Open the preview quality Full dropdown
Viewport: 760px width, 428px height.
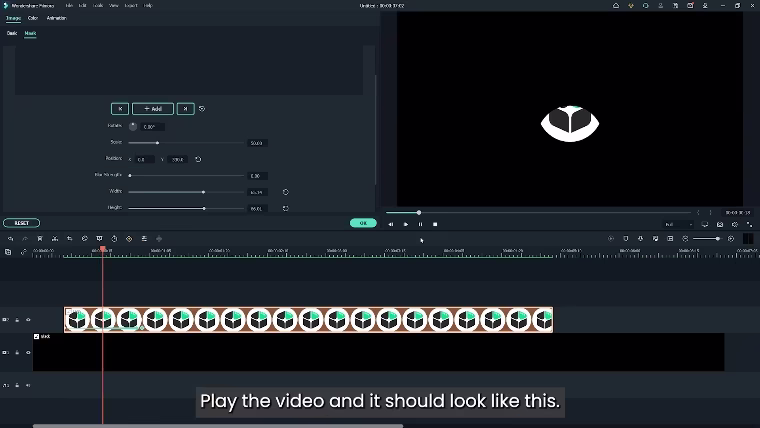678,224
